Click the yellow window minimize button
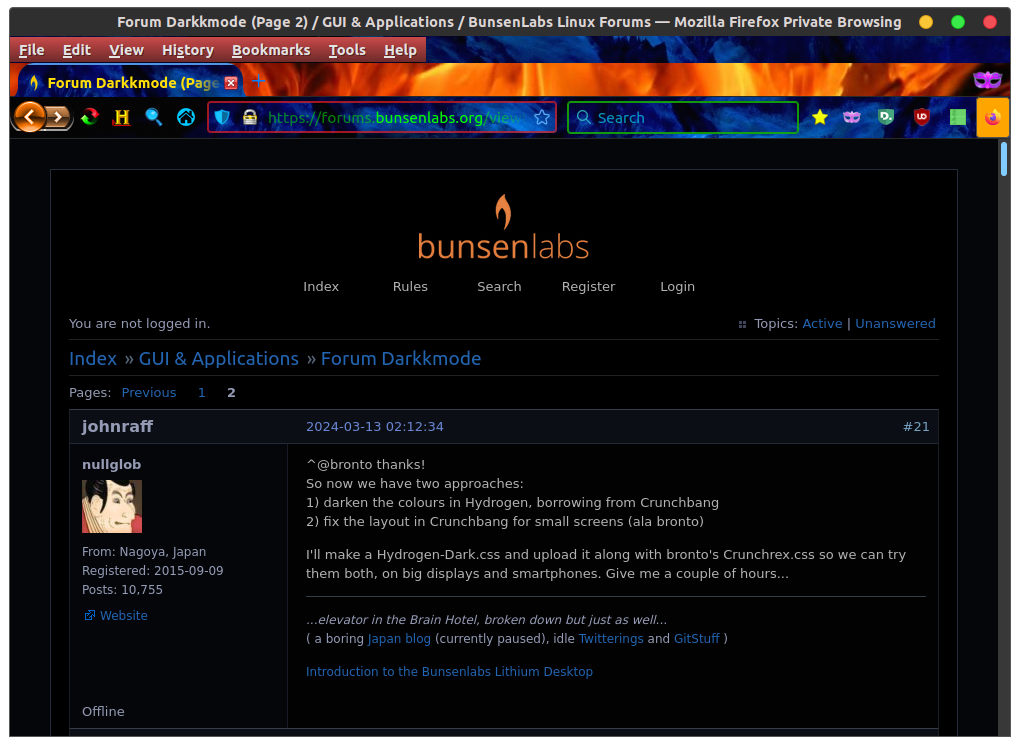 pos(926,22)
